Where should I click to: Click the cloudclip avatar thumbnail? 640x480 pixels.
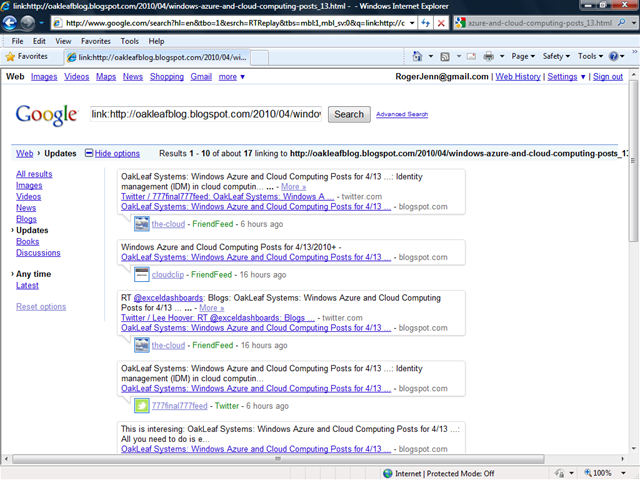142,275
